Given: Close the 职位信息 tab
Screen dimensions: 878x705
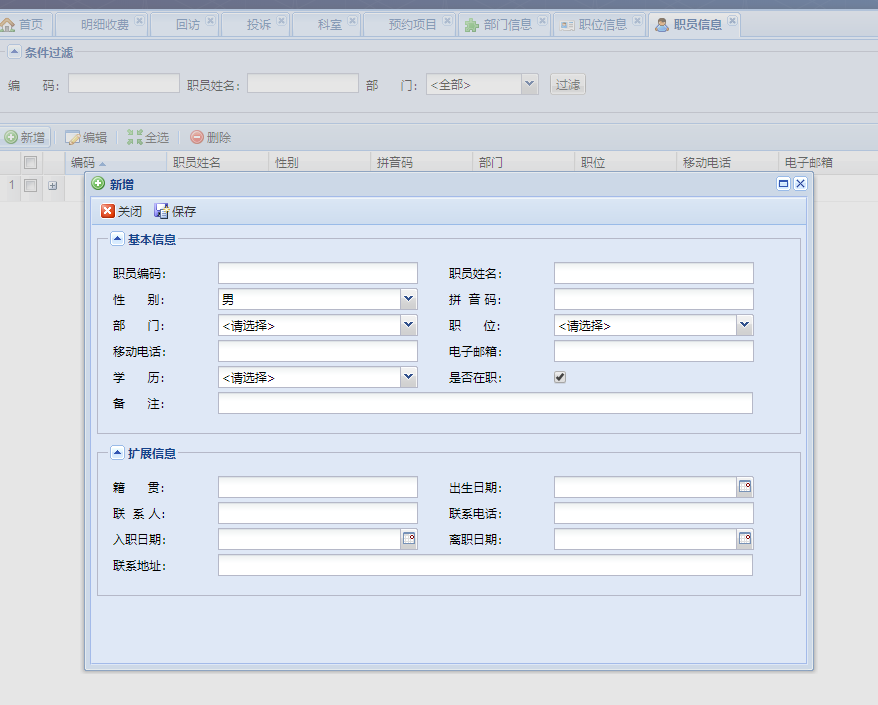Looking at the screenshot, I should 637,21.
